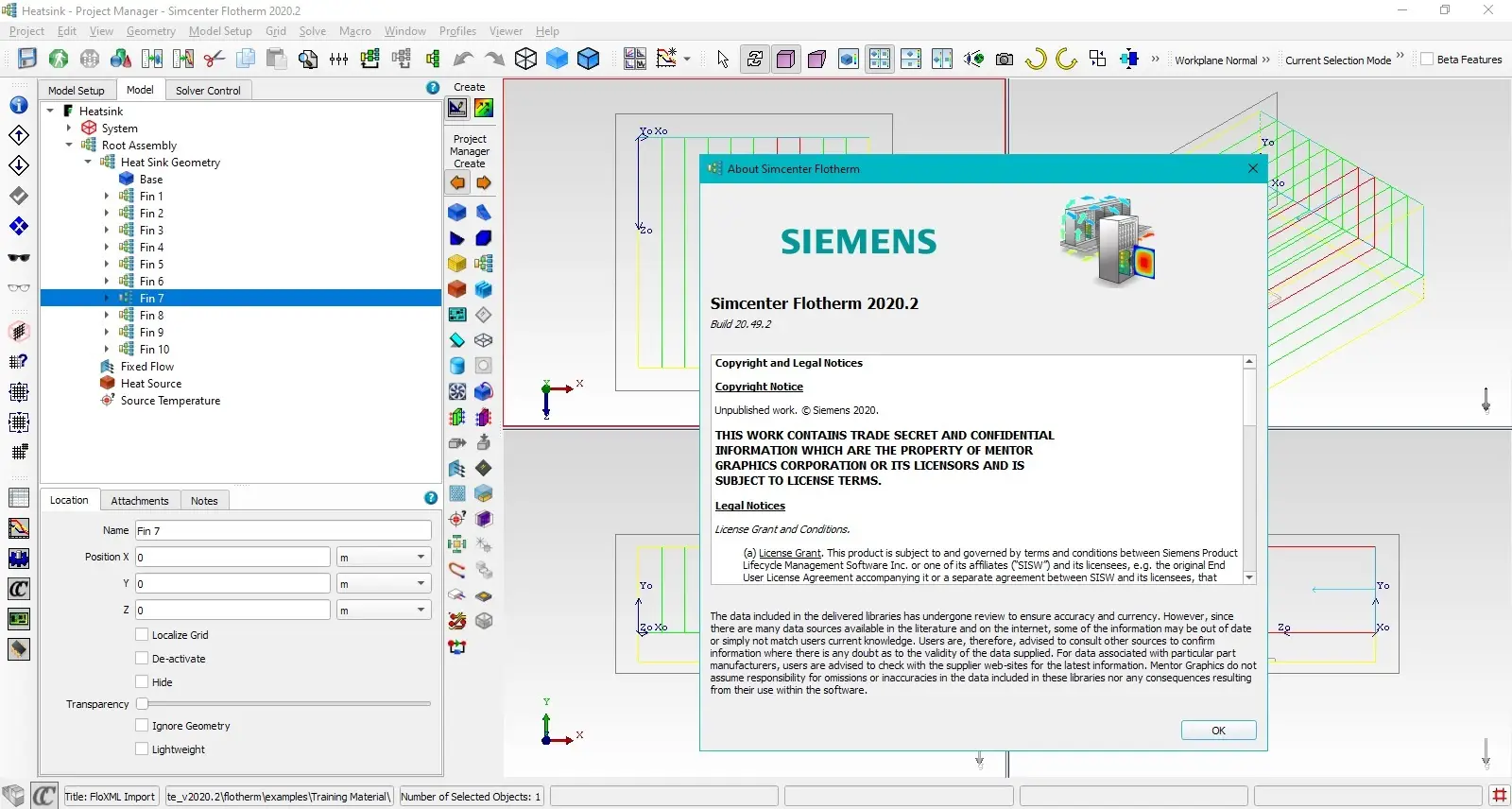
Task: Click the blue cuboid create icon
Action: (x=457, y=213)
